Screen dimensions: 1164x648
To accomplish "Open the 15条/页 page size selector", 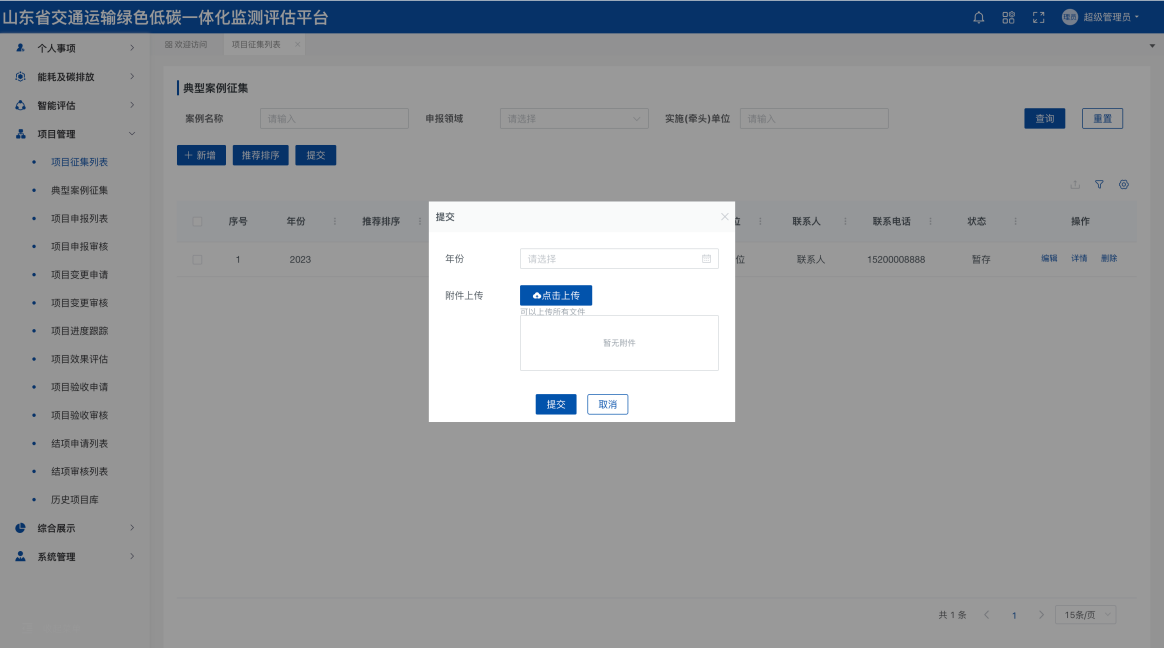I will coord(1085,615).
